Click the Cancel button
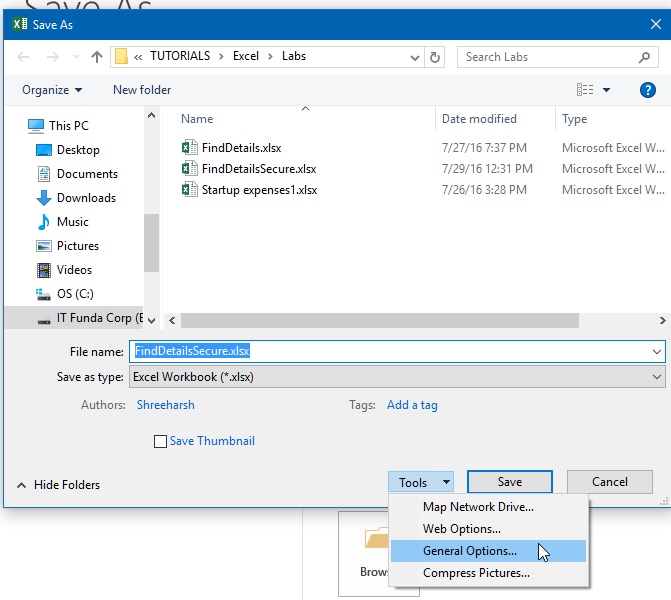This screenshot has height=600, width=671. pyautogui.click(x=610, y=482)
